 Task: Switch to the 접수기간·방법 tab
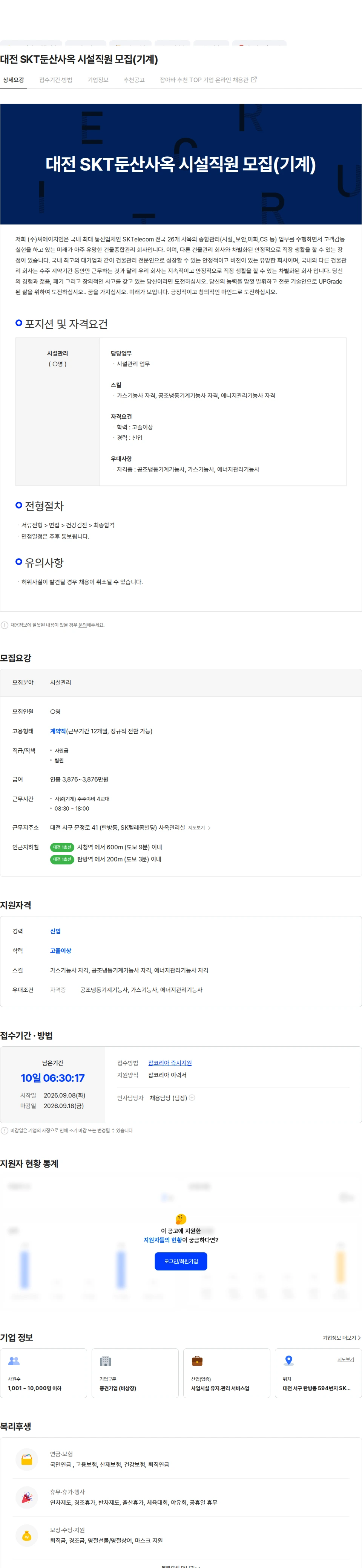55,80
